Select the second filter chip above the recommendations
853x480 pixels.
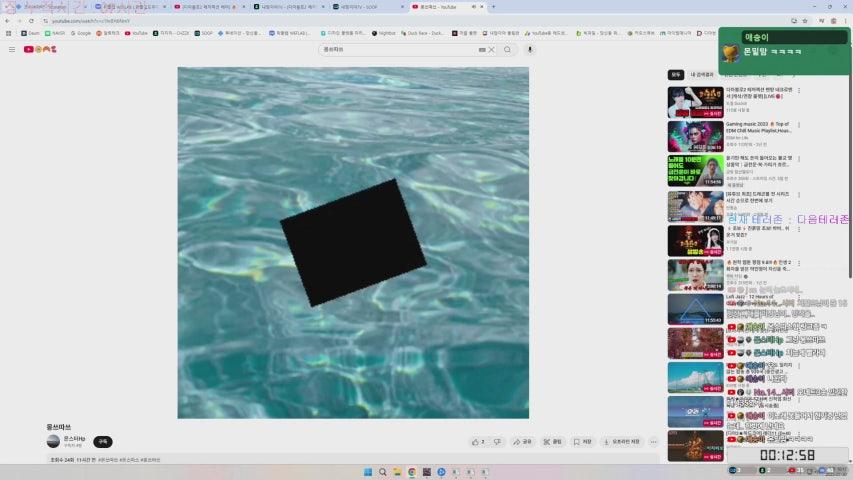pos(702,75)
